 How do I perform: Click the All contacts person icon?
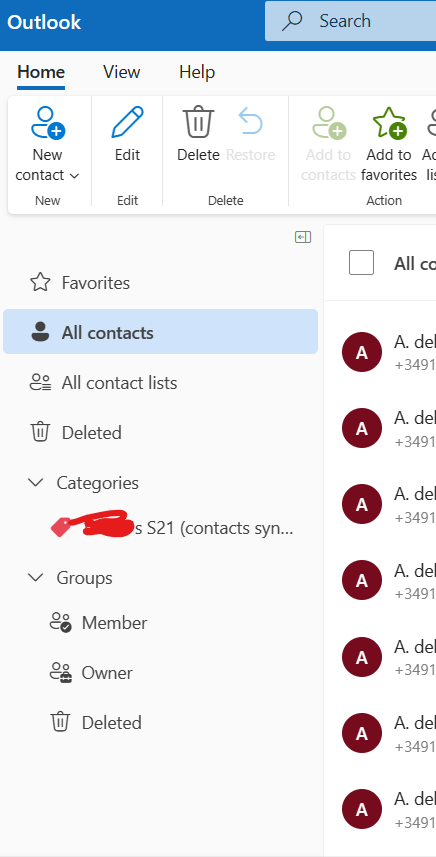click(40, 332)
